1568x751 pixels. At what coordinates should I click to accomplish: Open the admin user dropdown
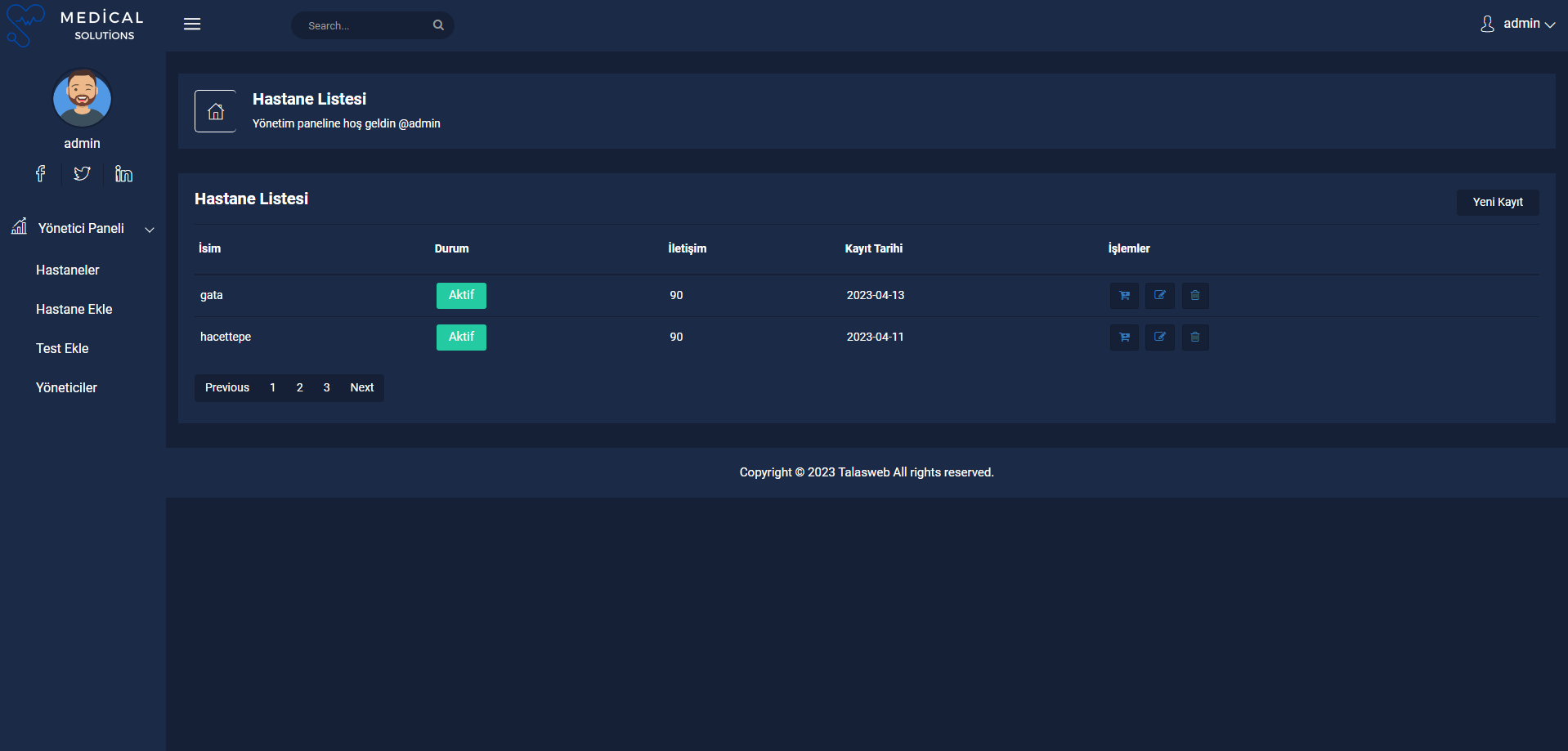1518,24
